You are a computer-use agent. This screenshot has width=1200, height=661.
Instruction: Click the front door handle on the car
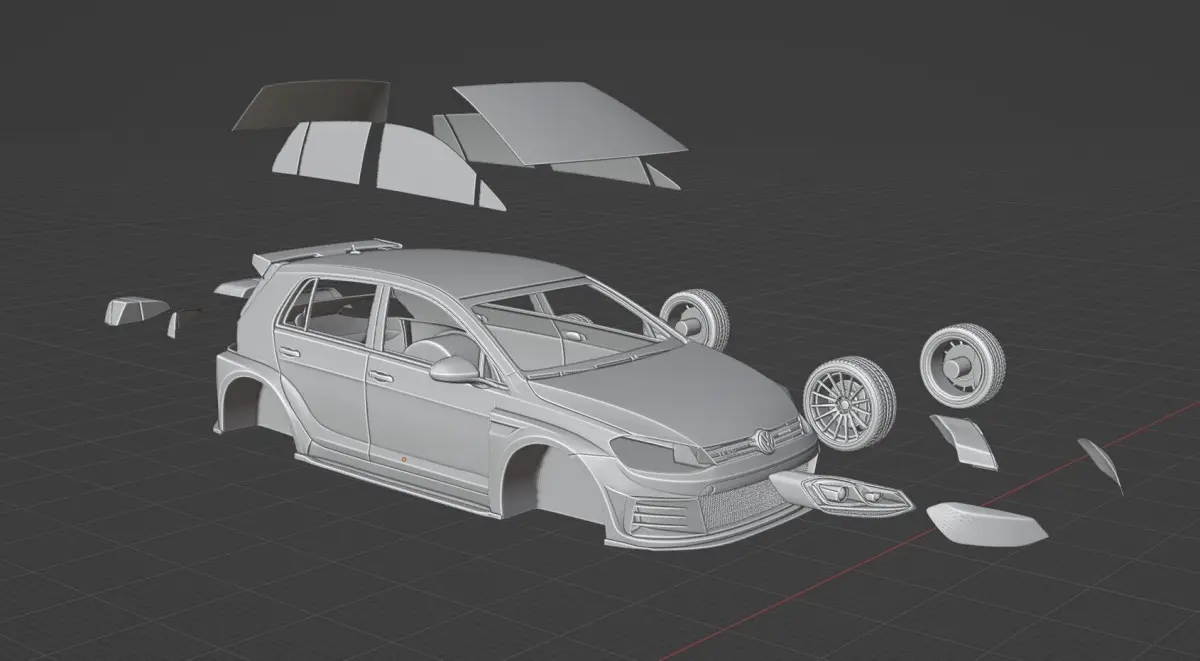click(x=380, y=377)
